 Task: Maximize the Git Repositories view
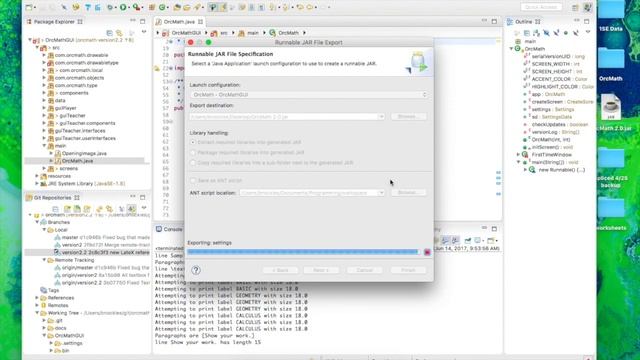(142, 197)
